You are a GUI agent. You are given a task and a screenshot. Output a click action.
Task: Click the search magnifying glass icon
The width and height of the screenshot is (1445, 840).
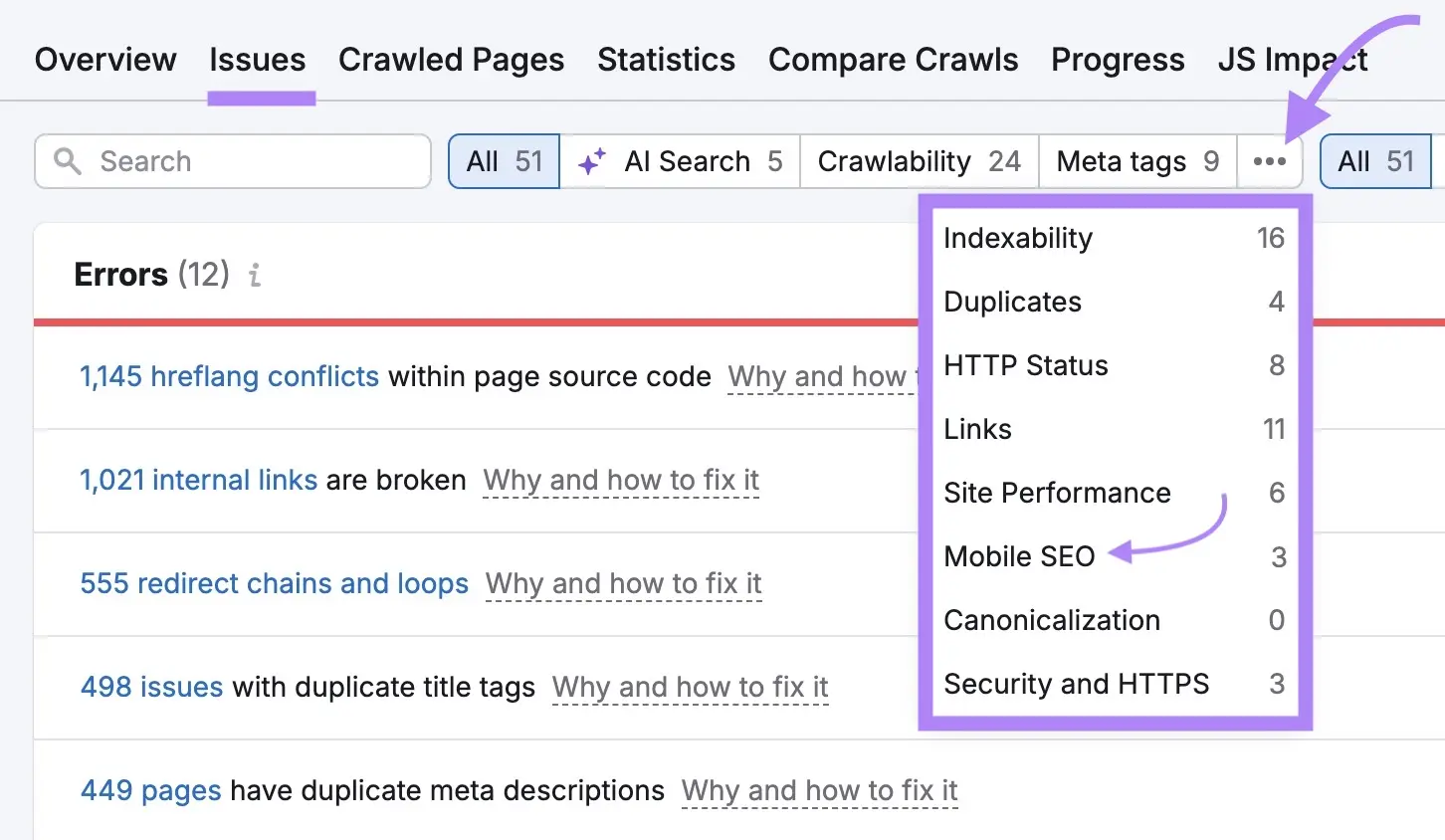[67, 160]
